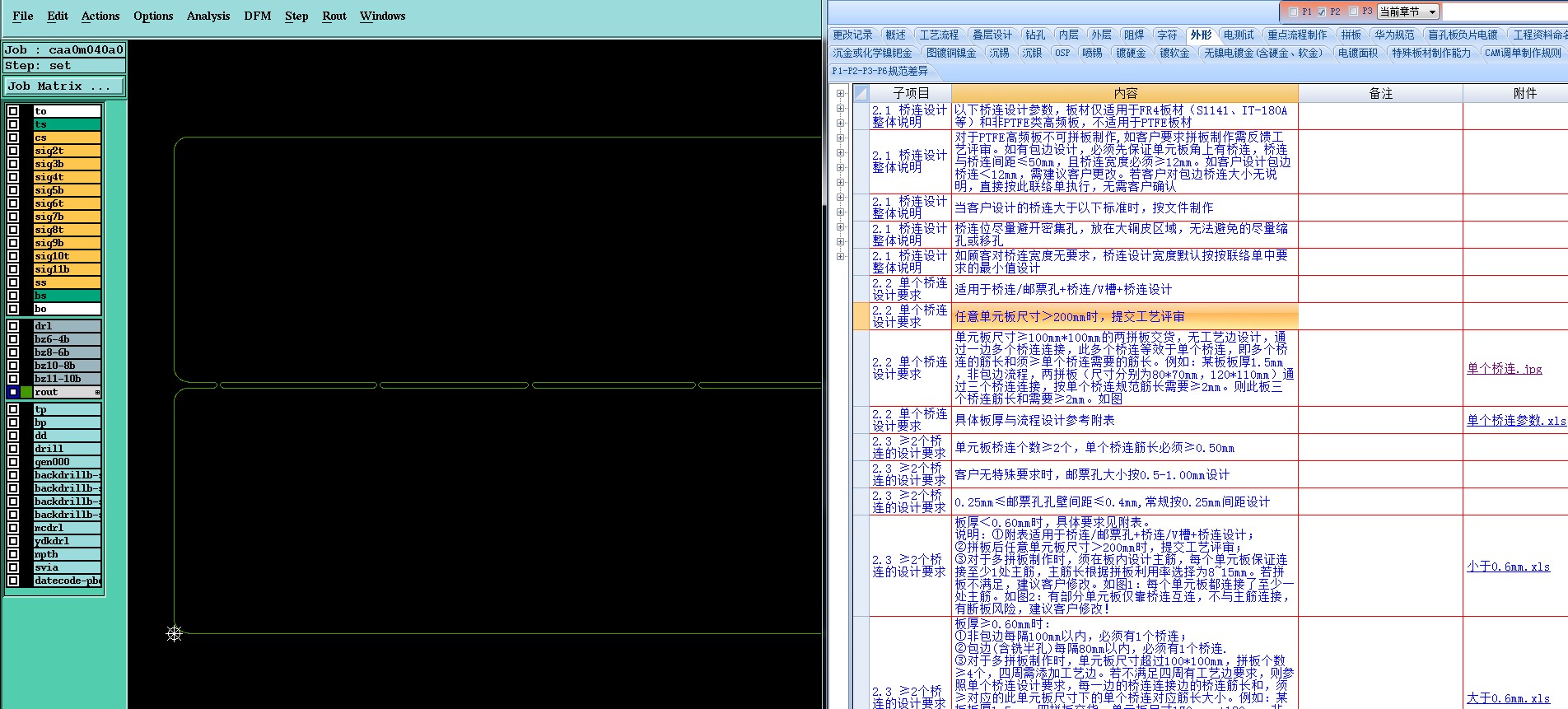Open the 当前章节 dropdown
1568x709 pixels.
click(x=1407, y=12)
